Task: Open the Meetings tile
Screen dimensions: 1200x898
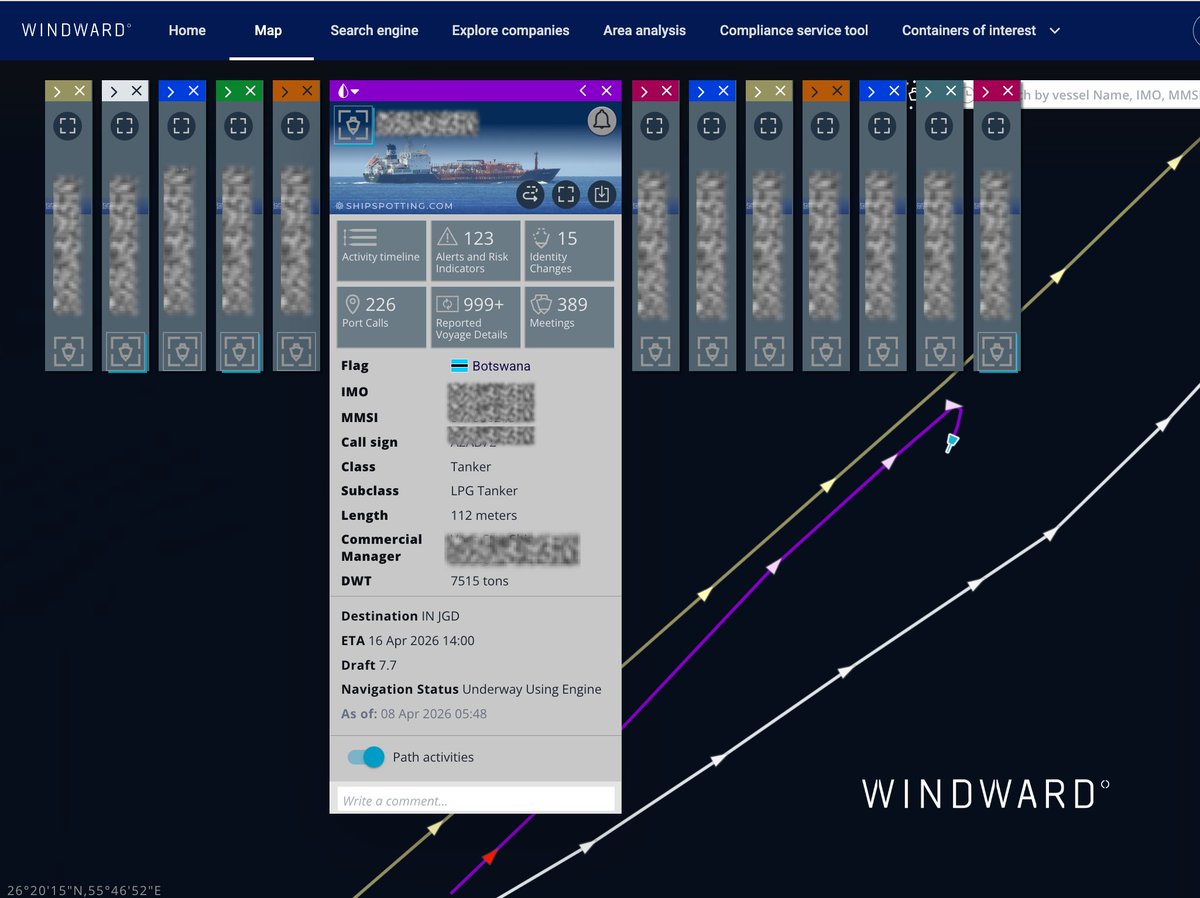Action: 569,317
